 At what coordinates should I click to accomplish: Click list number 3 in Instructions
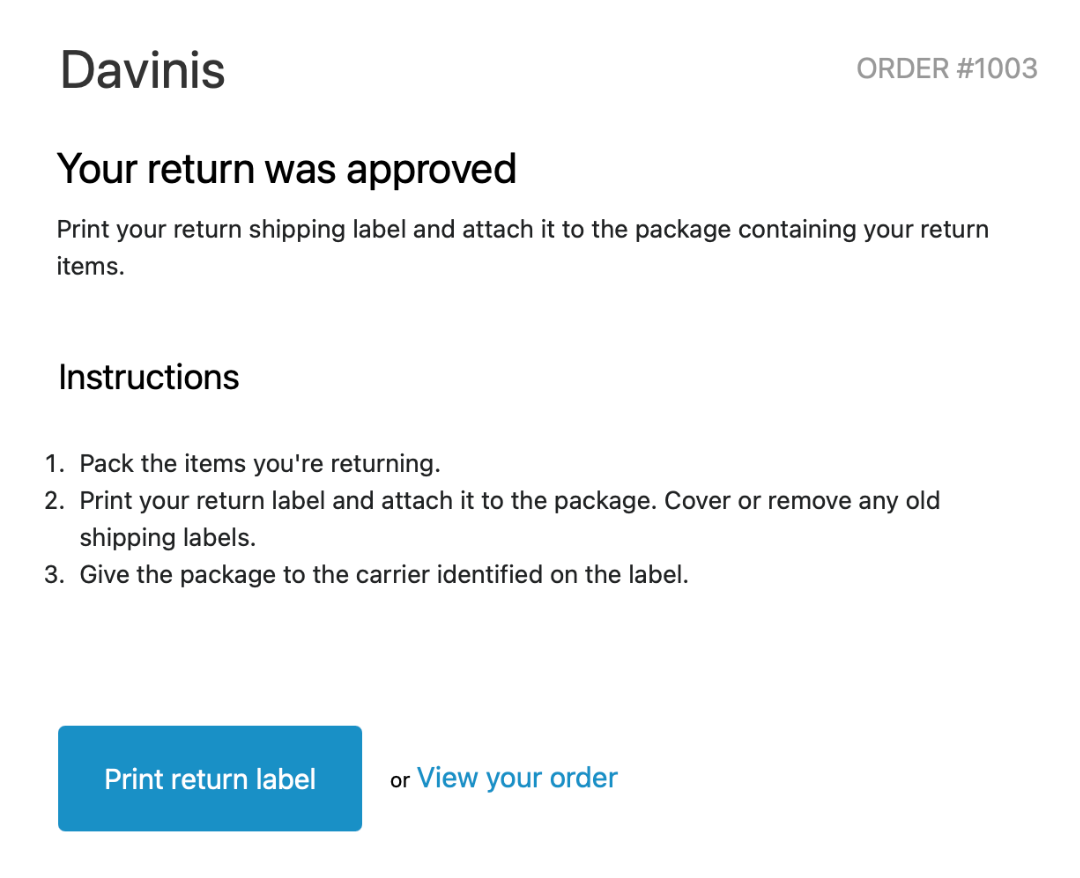(x=54, y=575)
